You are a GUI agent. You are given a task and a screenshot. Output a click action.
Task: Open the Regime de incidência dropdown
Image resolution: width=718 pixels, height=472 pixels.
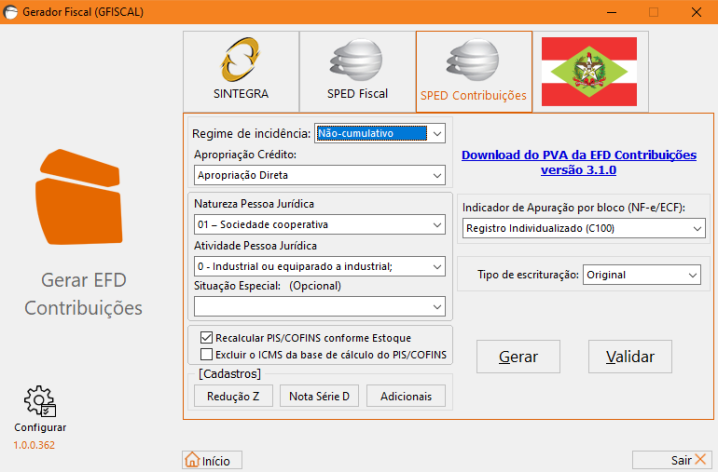pyautogui.click(x=380, y=133)
